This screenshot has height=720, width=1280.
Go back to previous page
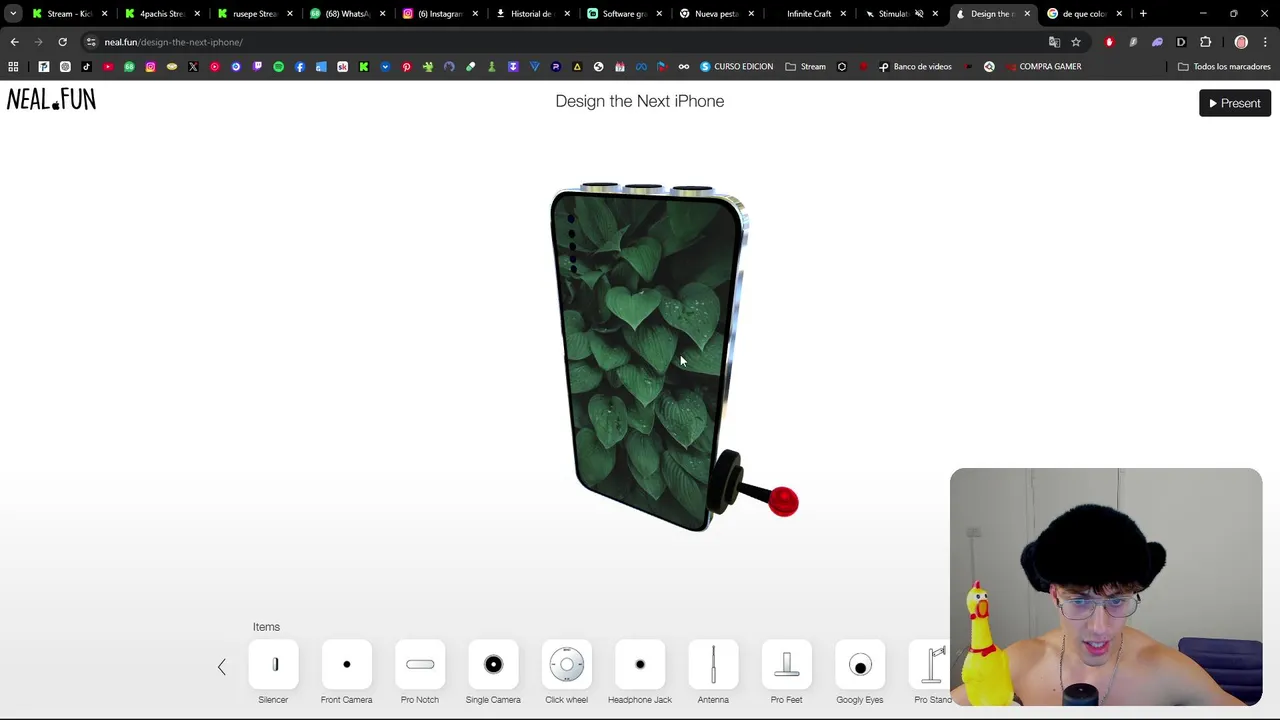click(x=14, y=42)
